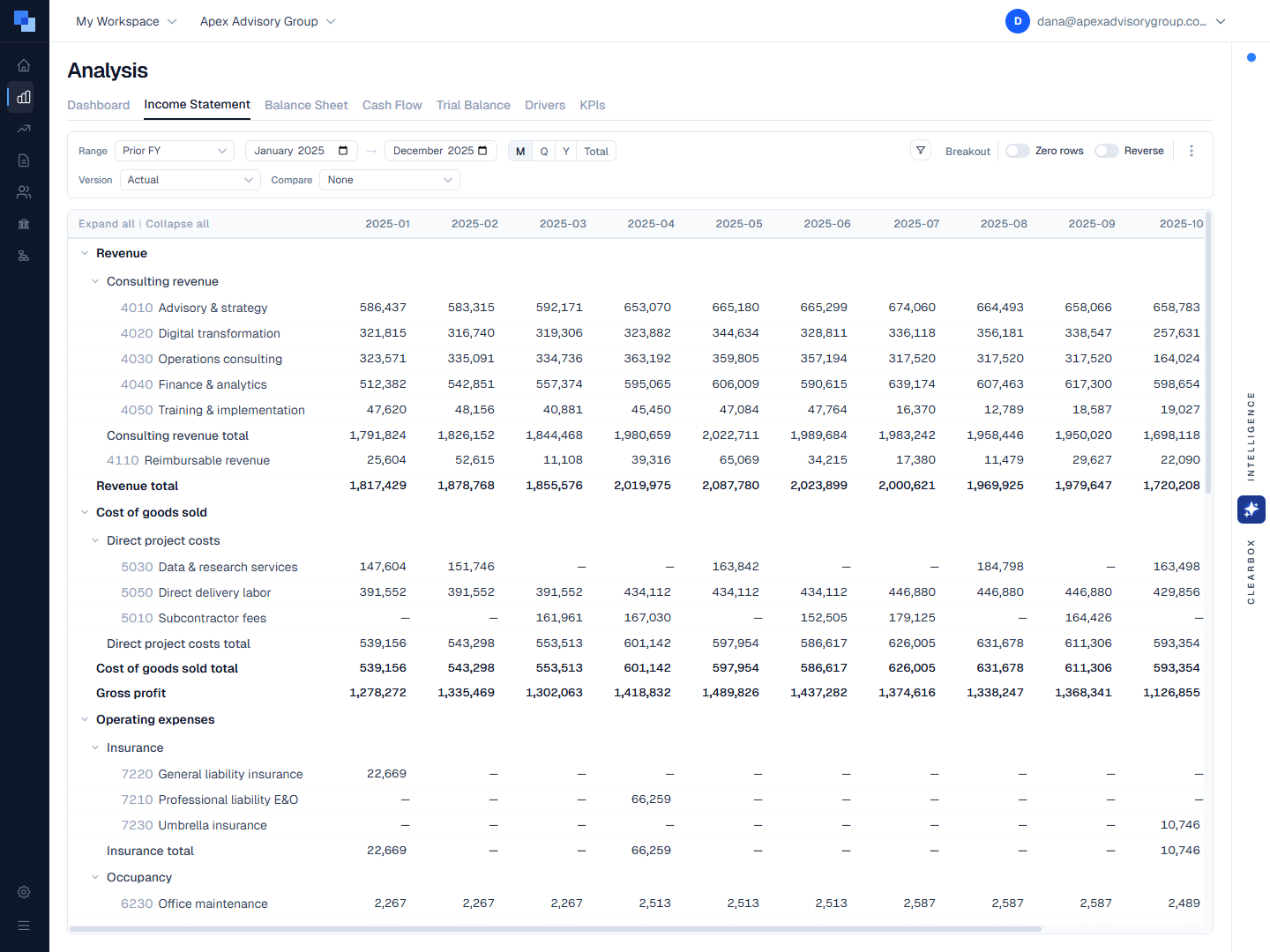The image size is (1270, 952).
Task: Open the Clearbox Intelligence sparkle button
Action: [1251, 509]
